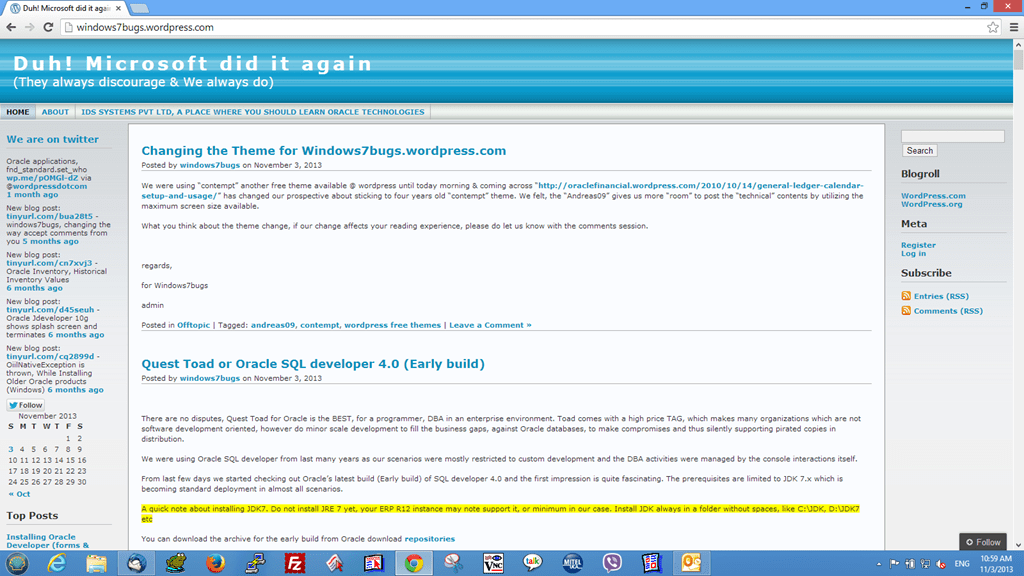Open the HOME navigation tab
The image size is (1024, 576).
[x=18, y=112]
